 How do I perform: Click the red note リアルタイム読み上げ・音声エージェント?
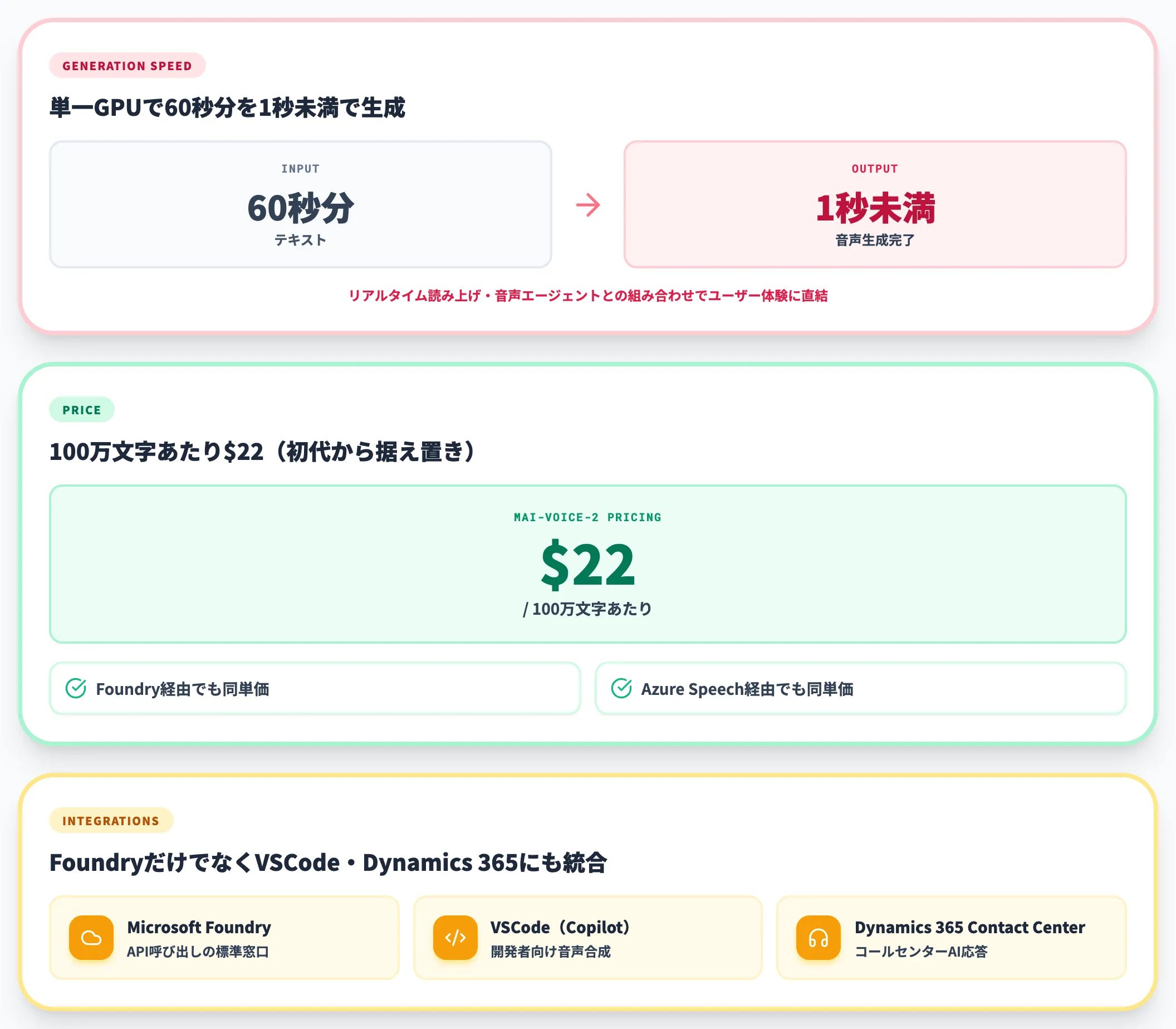588,296
